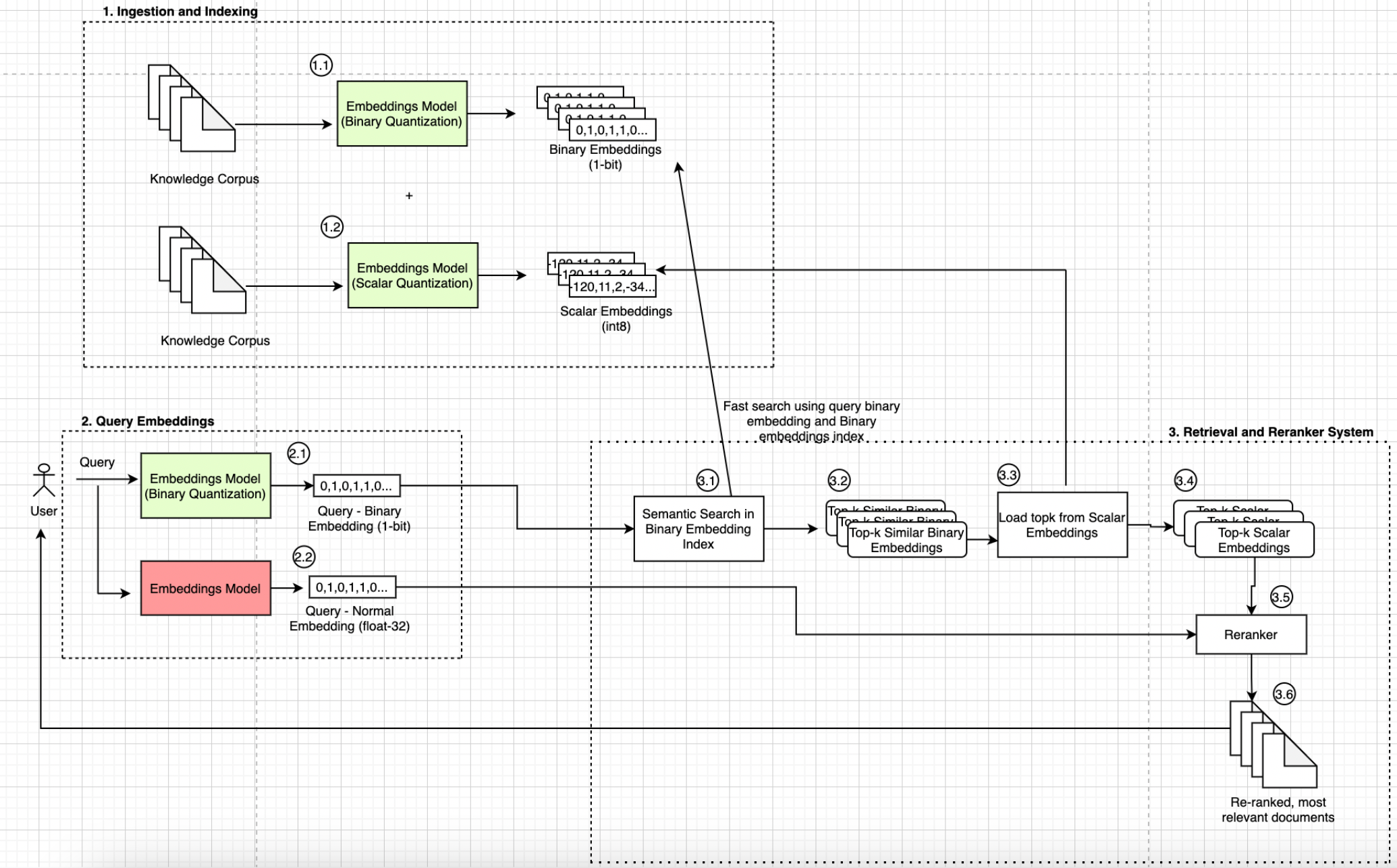Click the Scalar Quantization embeddings model box

(x=412, y=275)
